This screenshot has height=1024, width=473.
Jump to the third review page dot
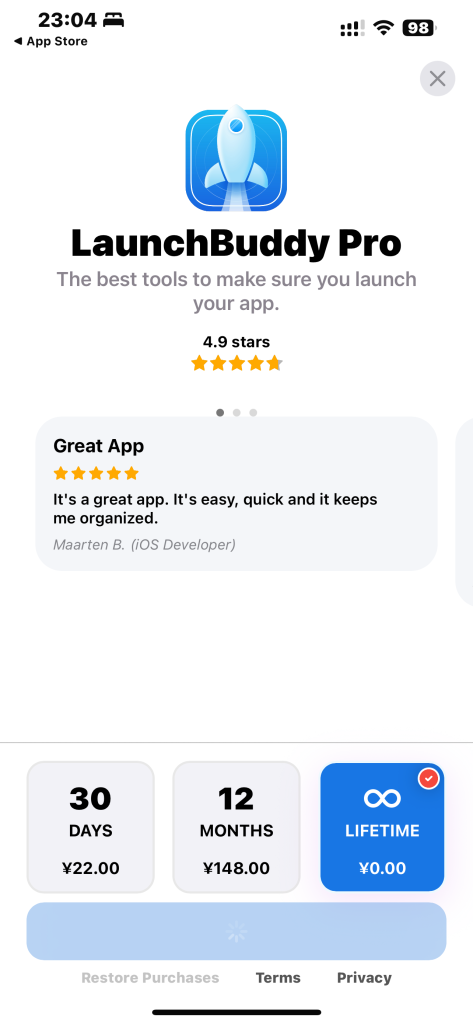tap(253, 413)
